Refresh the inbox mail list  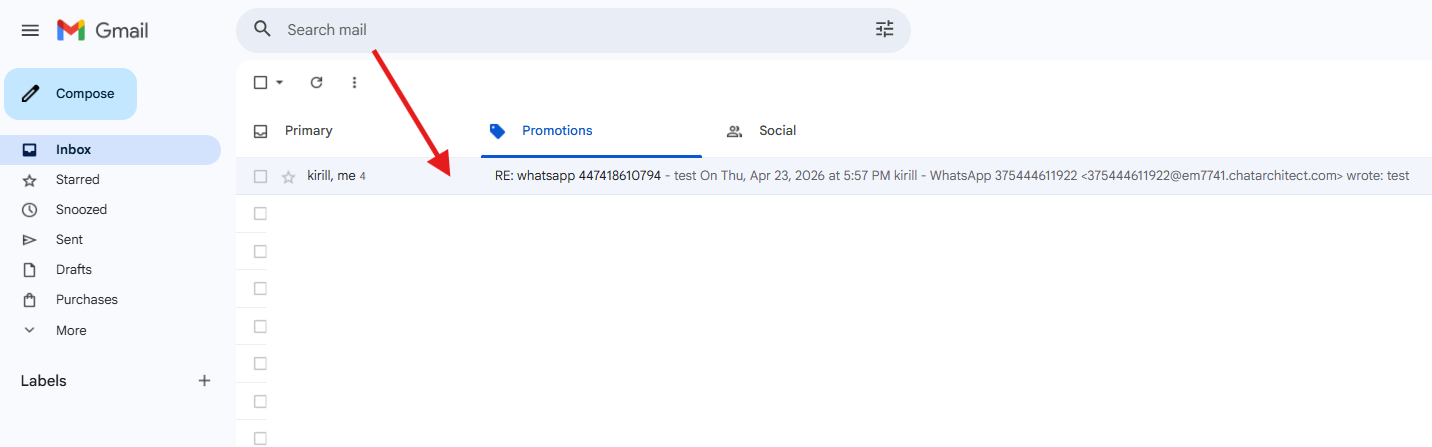[x=316, y=83]
